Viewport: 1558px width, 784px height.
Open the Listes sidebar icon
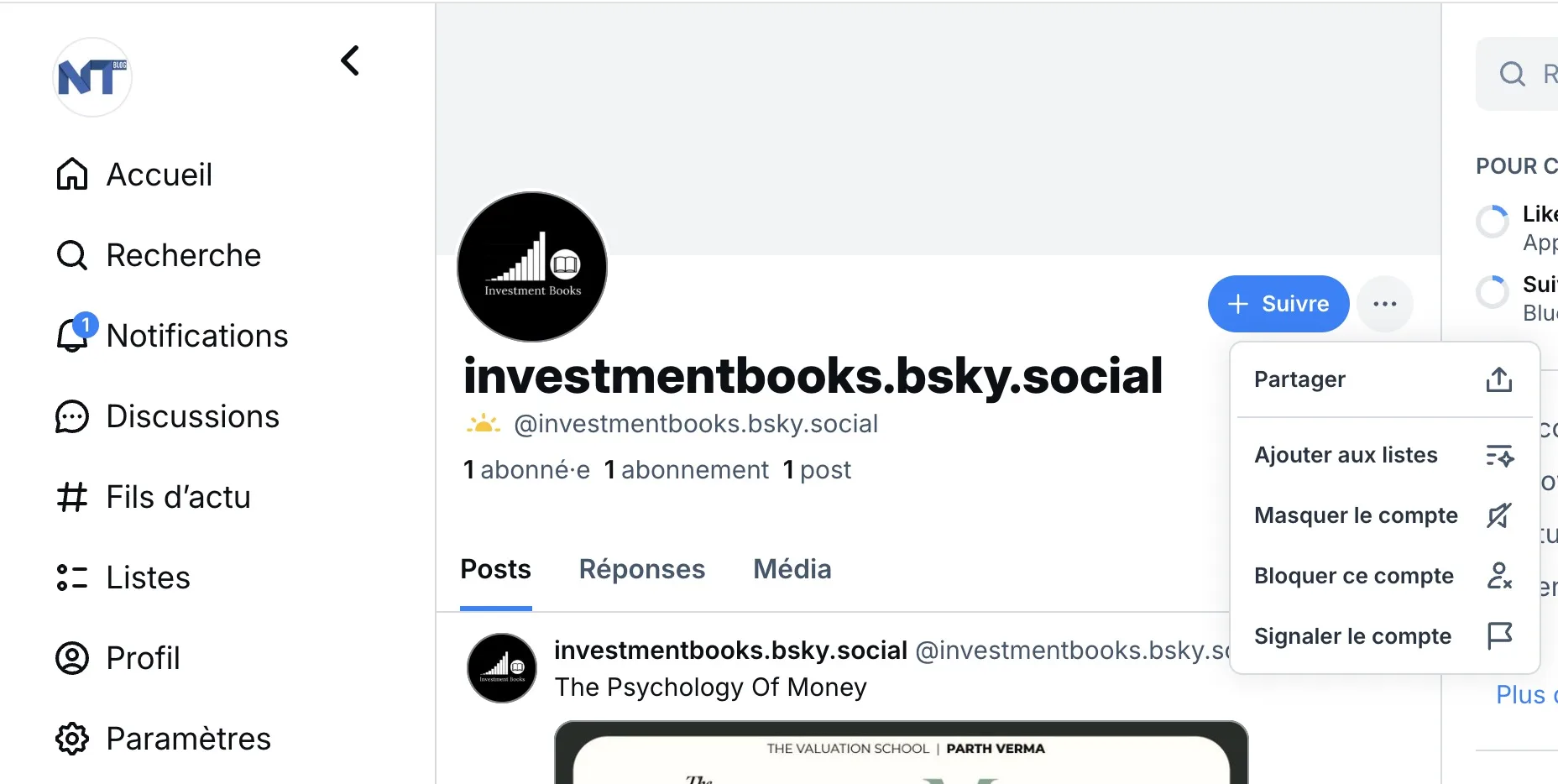(x=72, y=578)
